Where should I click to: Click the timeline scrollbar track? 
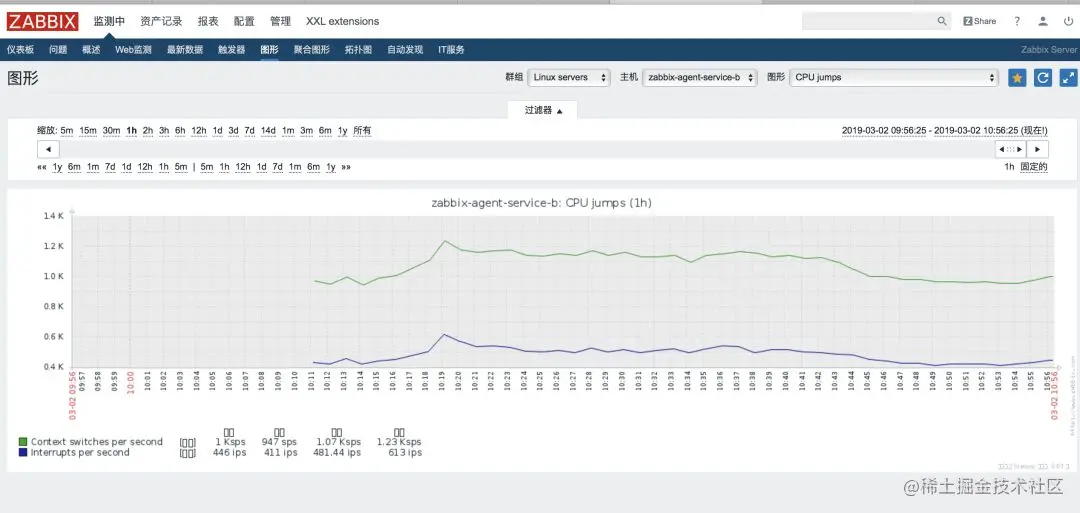(x=527, y=149)
